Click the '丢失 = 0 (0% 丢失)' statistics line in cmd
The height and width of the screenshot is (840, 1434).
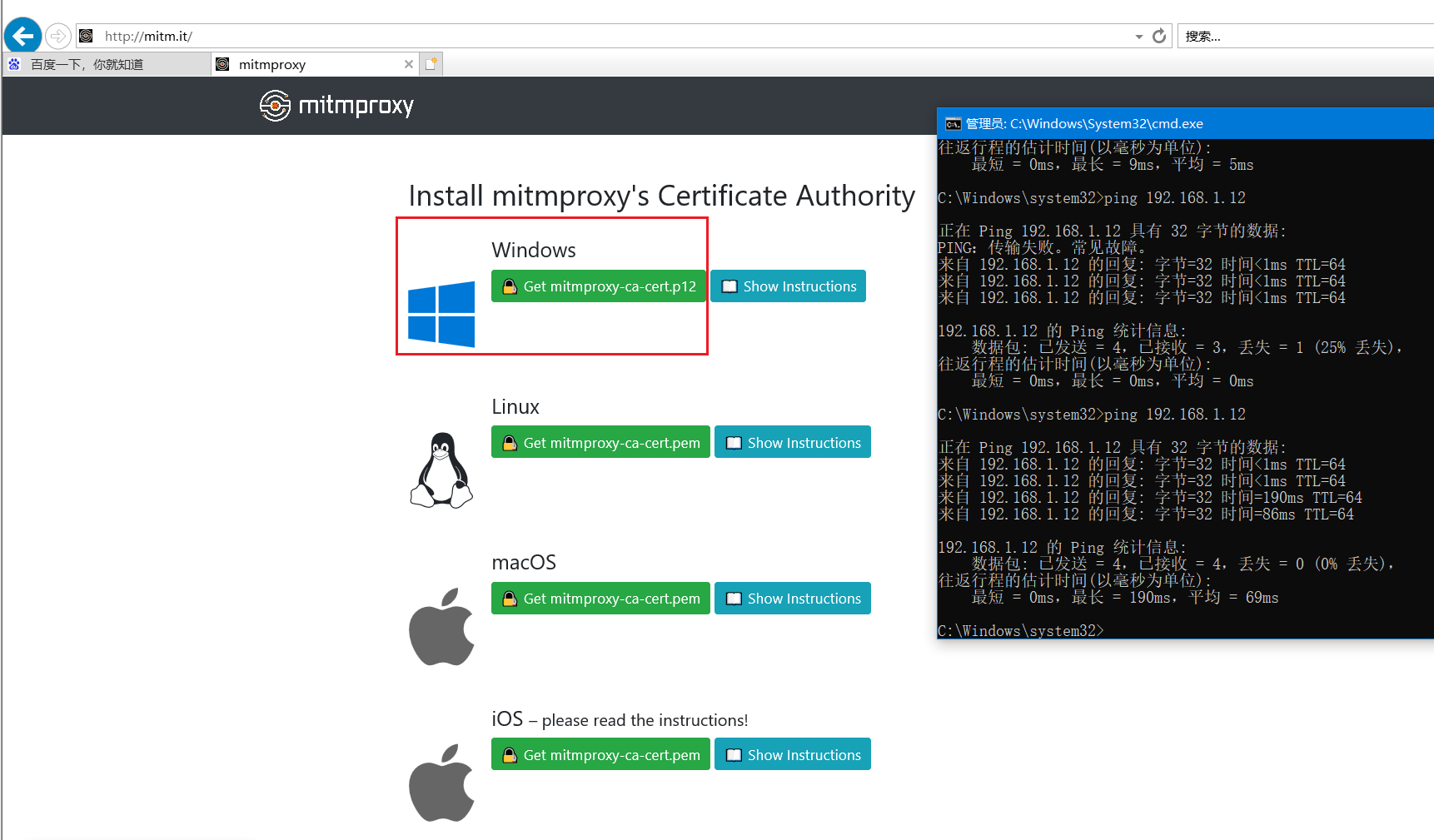(1184, 564)
